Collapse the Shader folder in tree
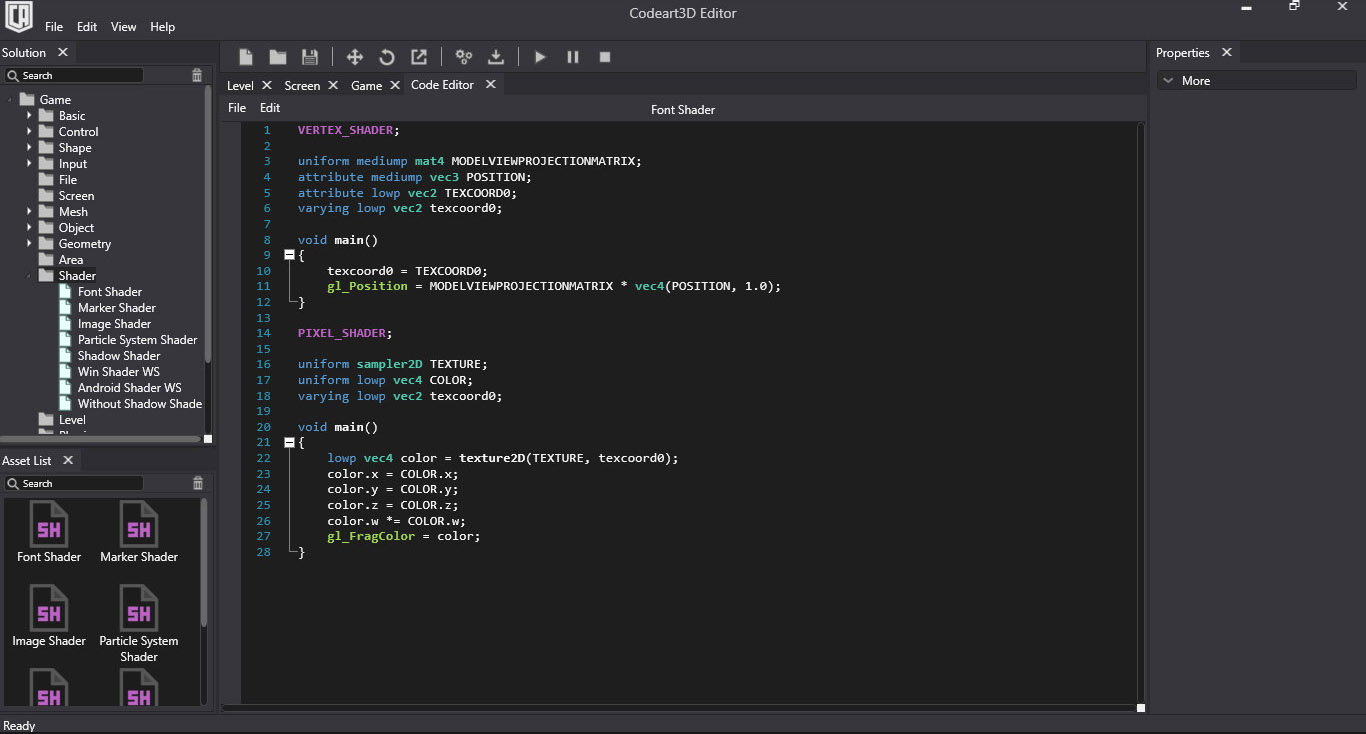 pyautogui.click(x=30, y=276)
